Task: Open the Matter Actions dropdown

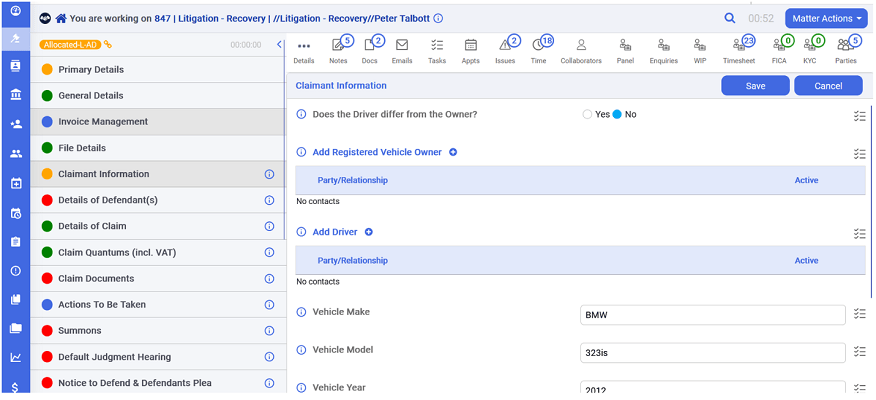Action: 827,18
